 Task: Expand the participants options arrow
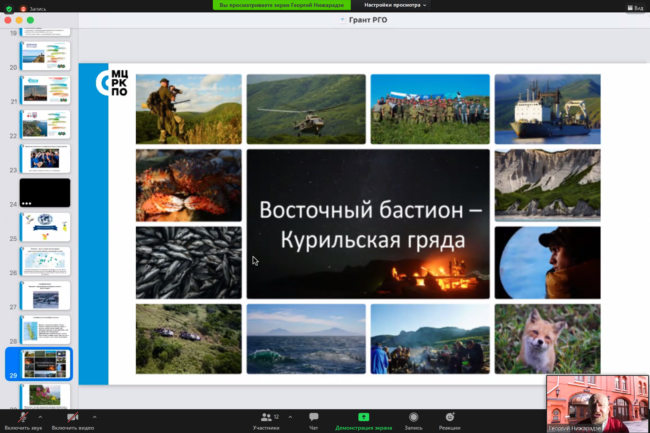pyautogui.click(x=290, y=417)
